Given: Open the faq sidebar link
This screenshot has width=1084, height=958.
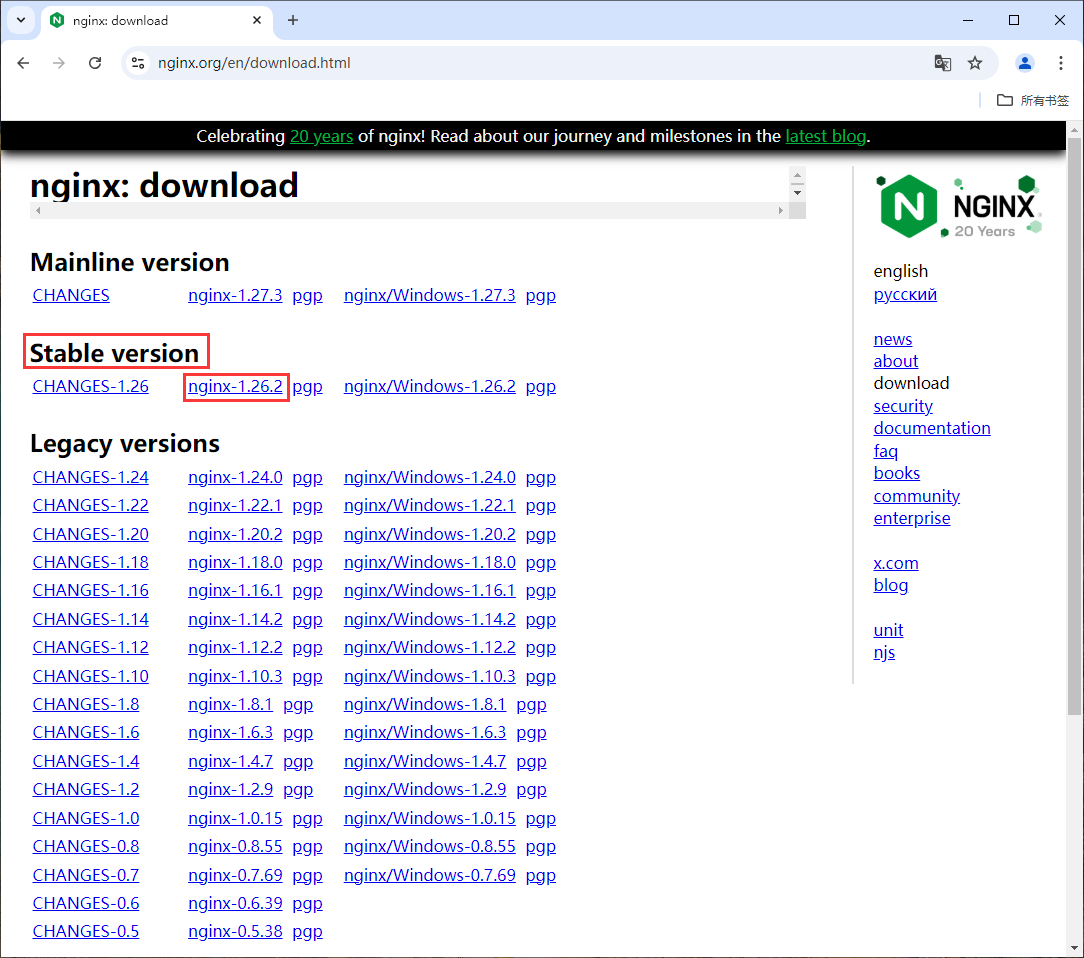Looking at the screenshot, I should 886,451.
